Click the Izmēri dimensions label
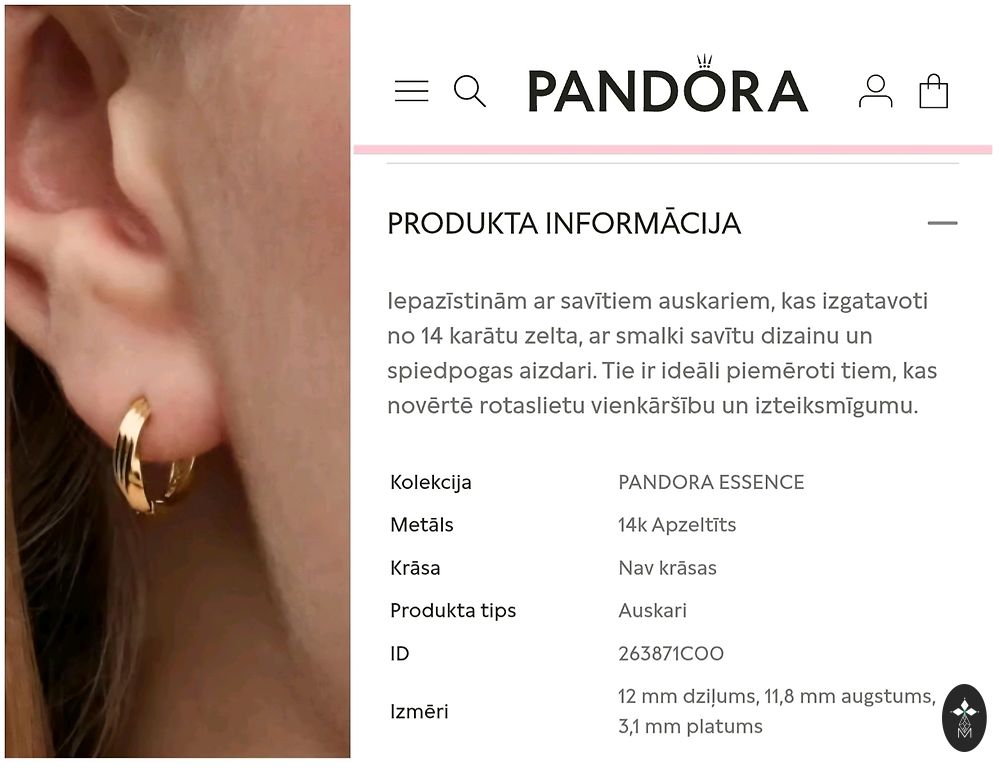 [419, 711]
